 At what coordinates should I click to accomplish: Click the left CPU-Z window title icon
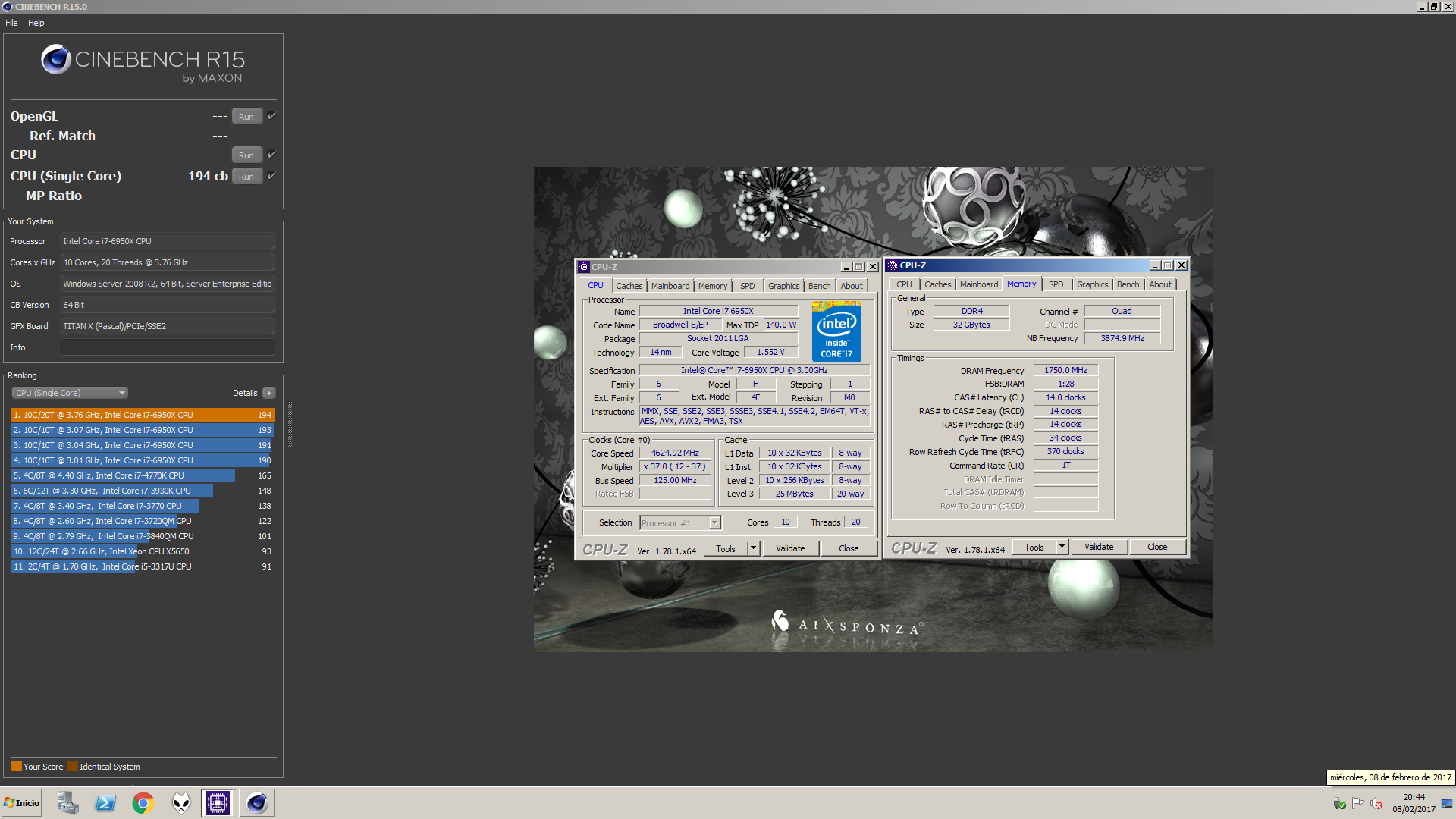pyautogui.click(x=584, y=267)
